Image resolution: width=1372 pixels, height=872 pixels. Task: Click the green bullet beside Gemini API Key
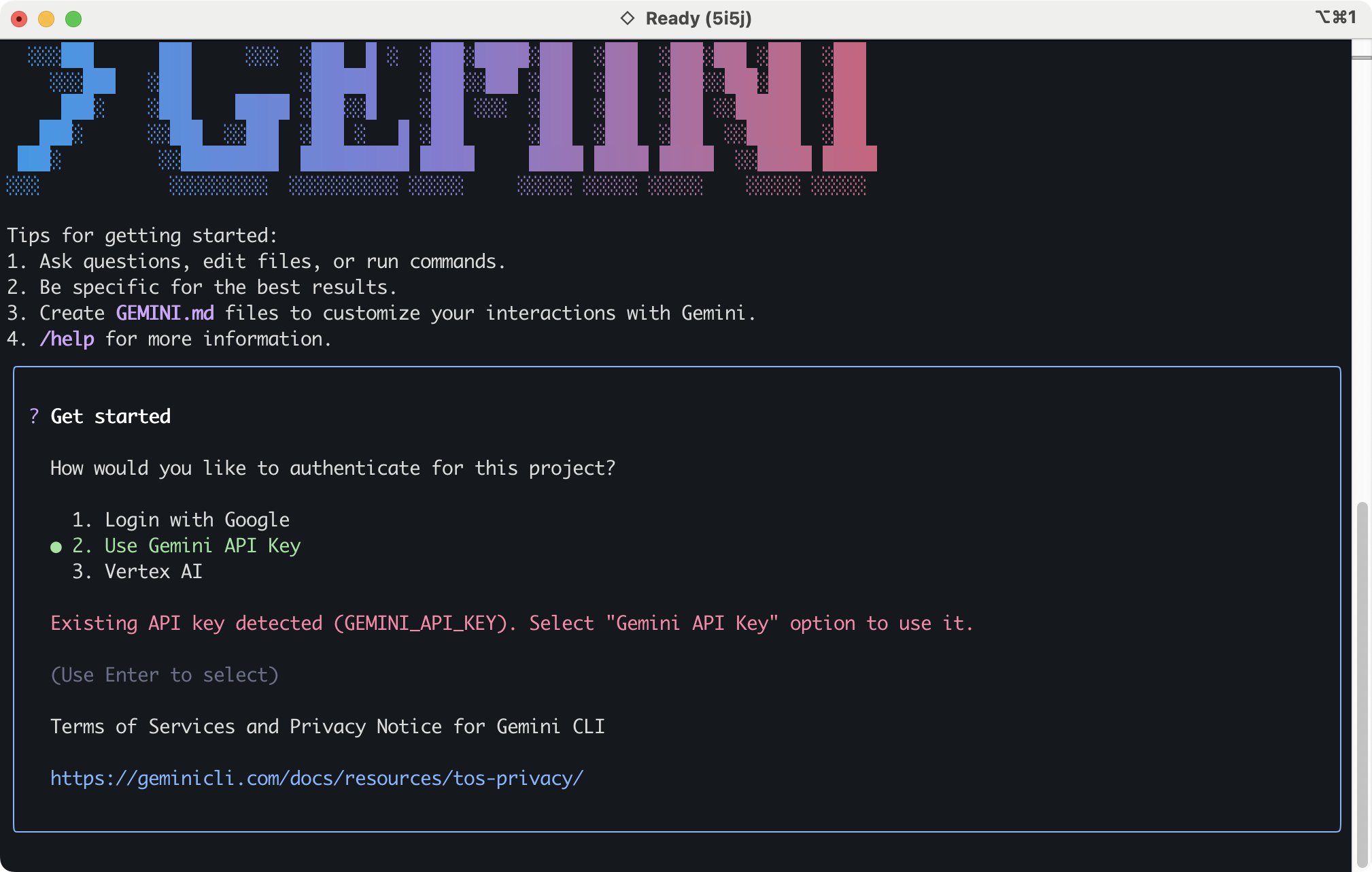pos(56,547)
